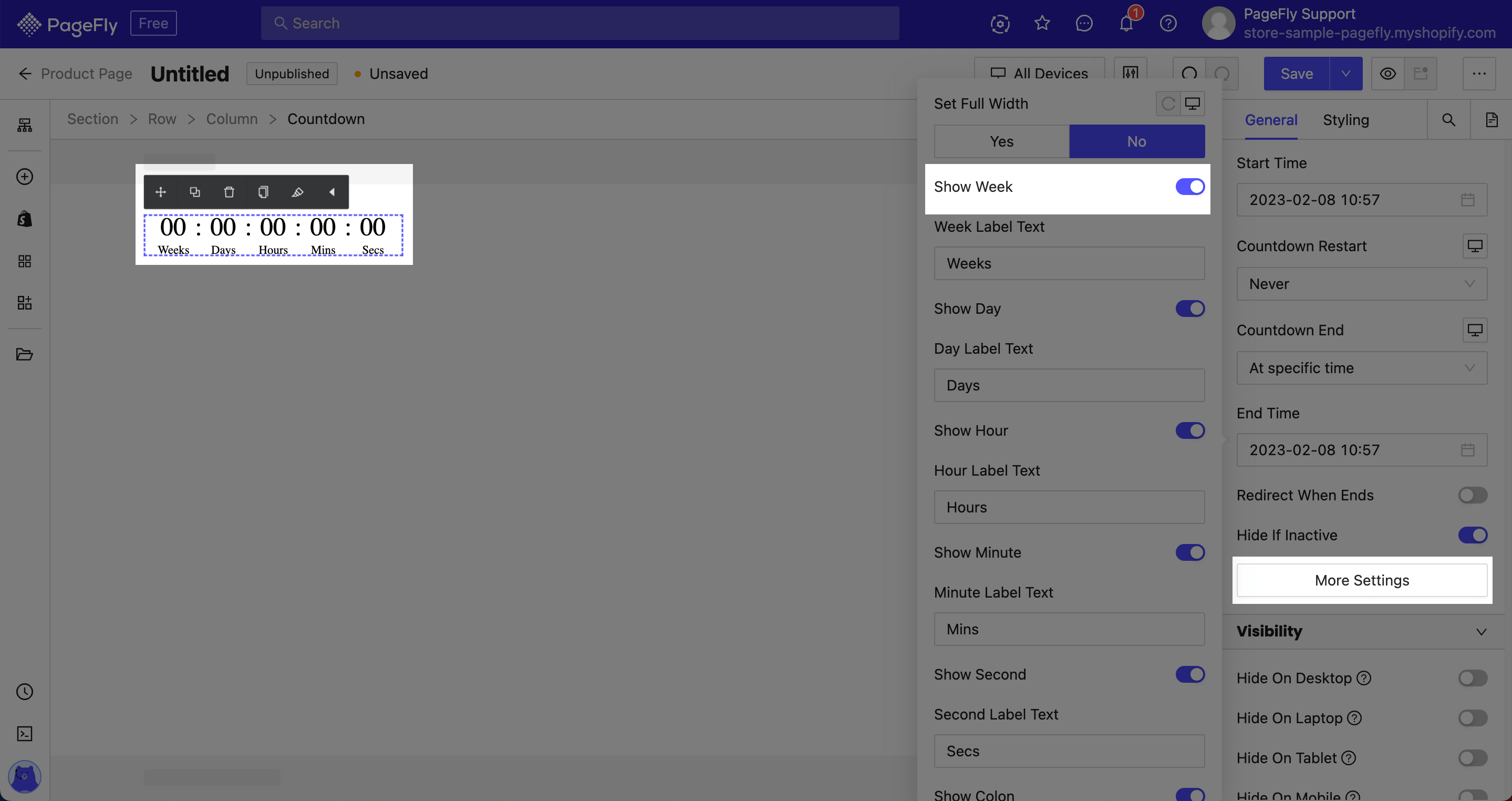This screenshot has height=801, width=1512.
Task: Enable Hide On Tablet switch
Action: tap(1473, 758)
